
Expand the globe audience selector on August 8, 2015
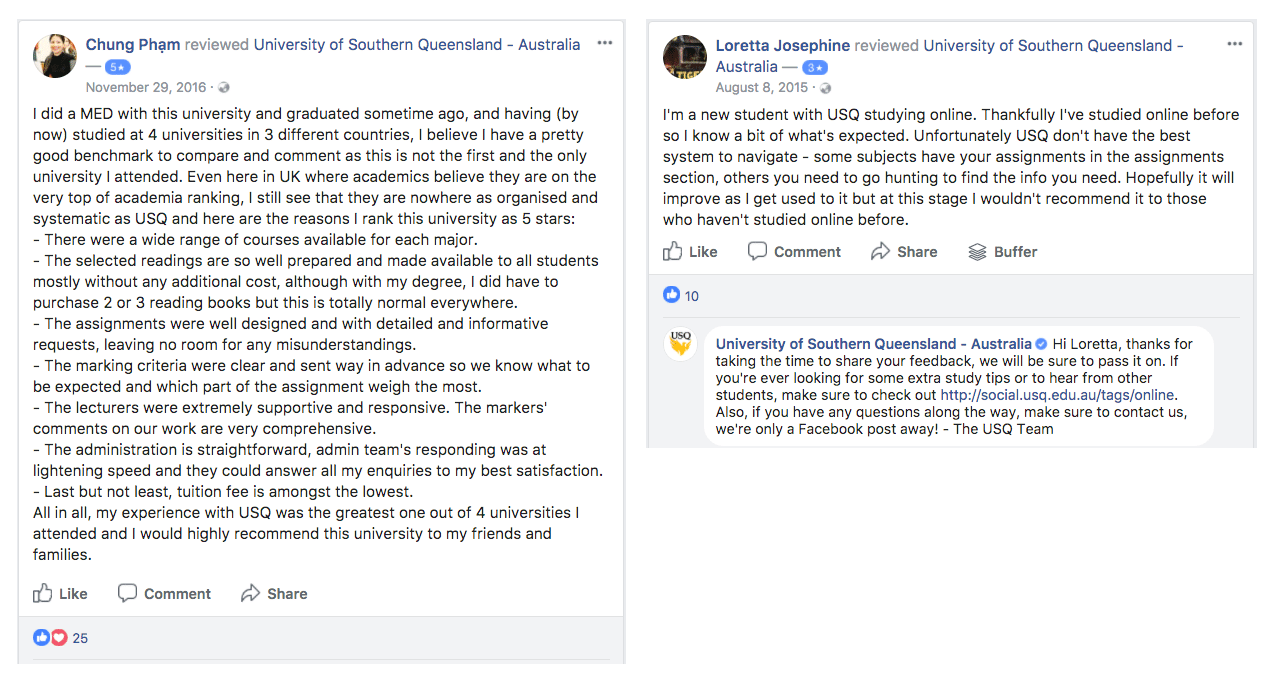[x=825, y=87]
